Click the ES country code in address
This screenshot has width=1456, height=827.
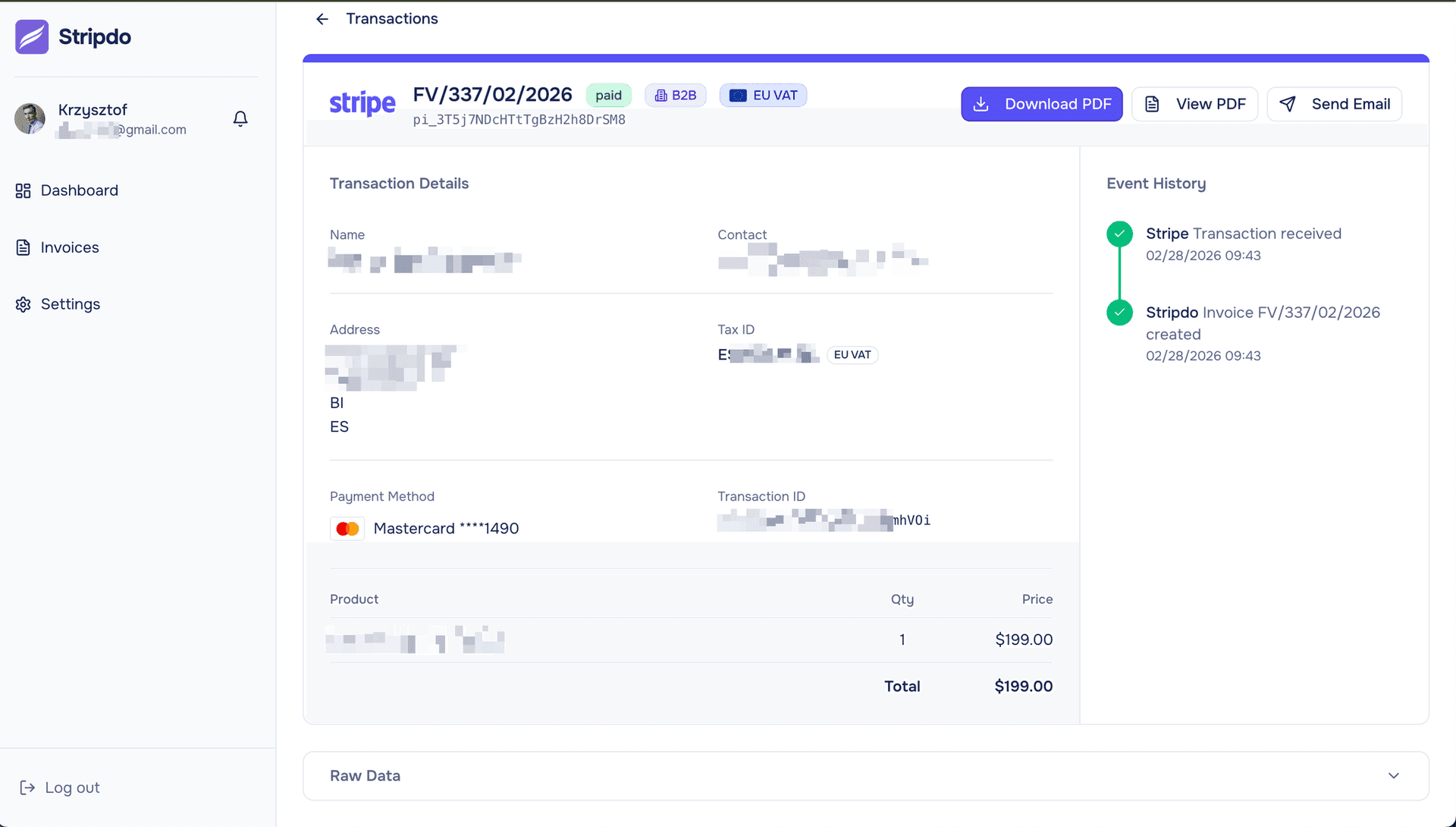[339, 426]
